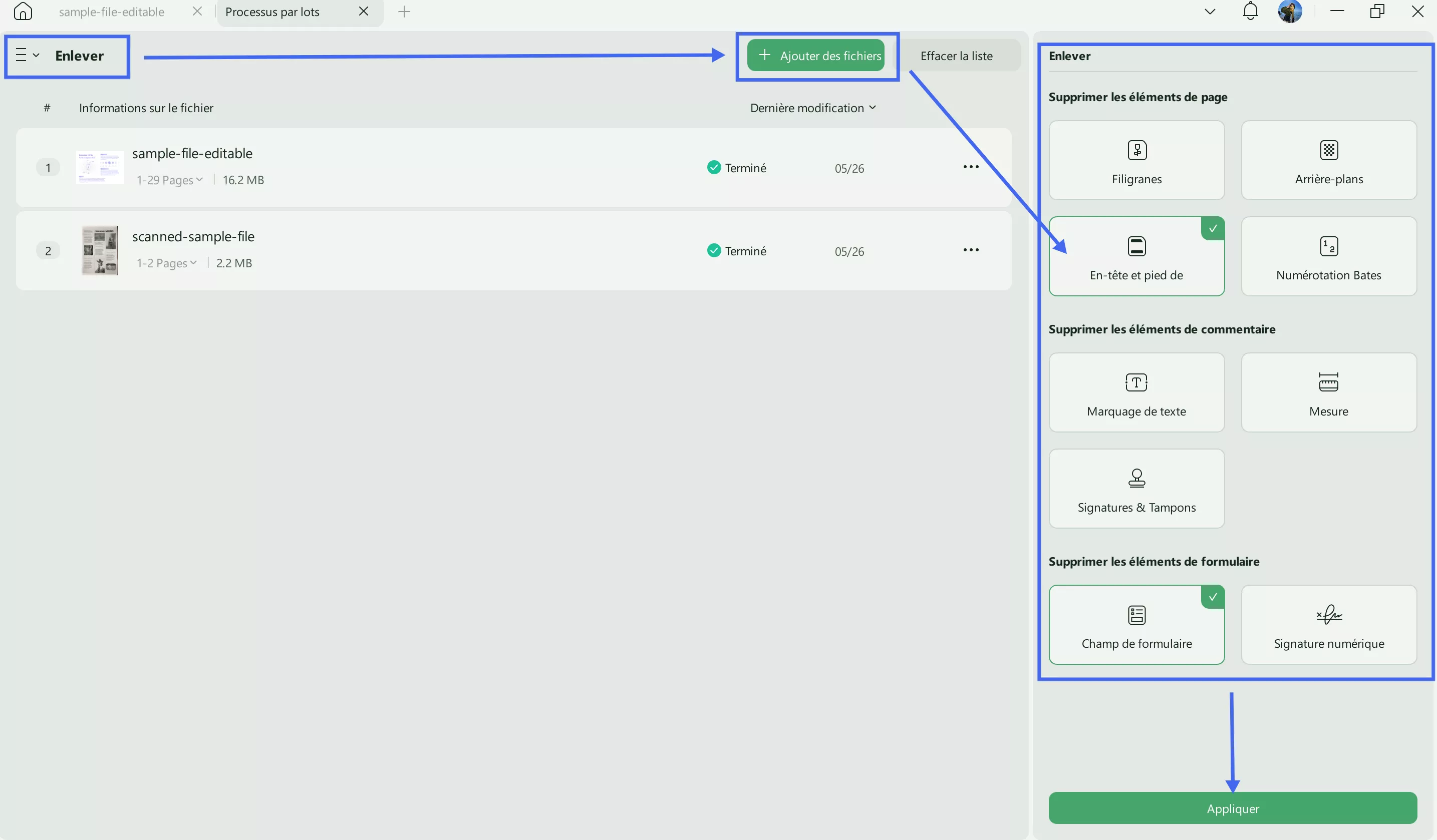Switch to the sample-file-editable tab
The image size is (1437, 840).
(x=112, y=12)
